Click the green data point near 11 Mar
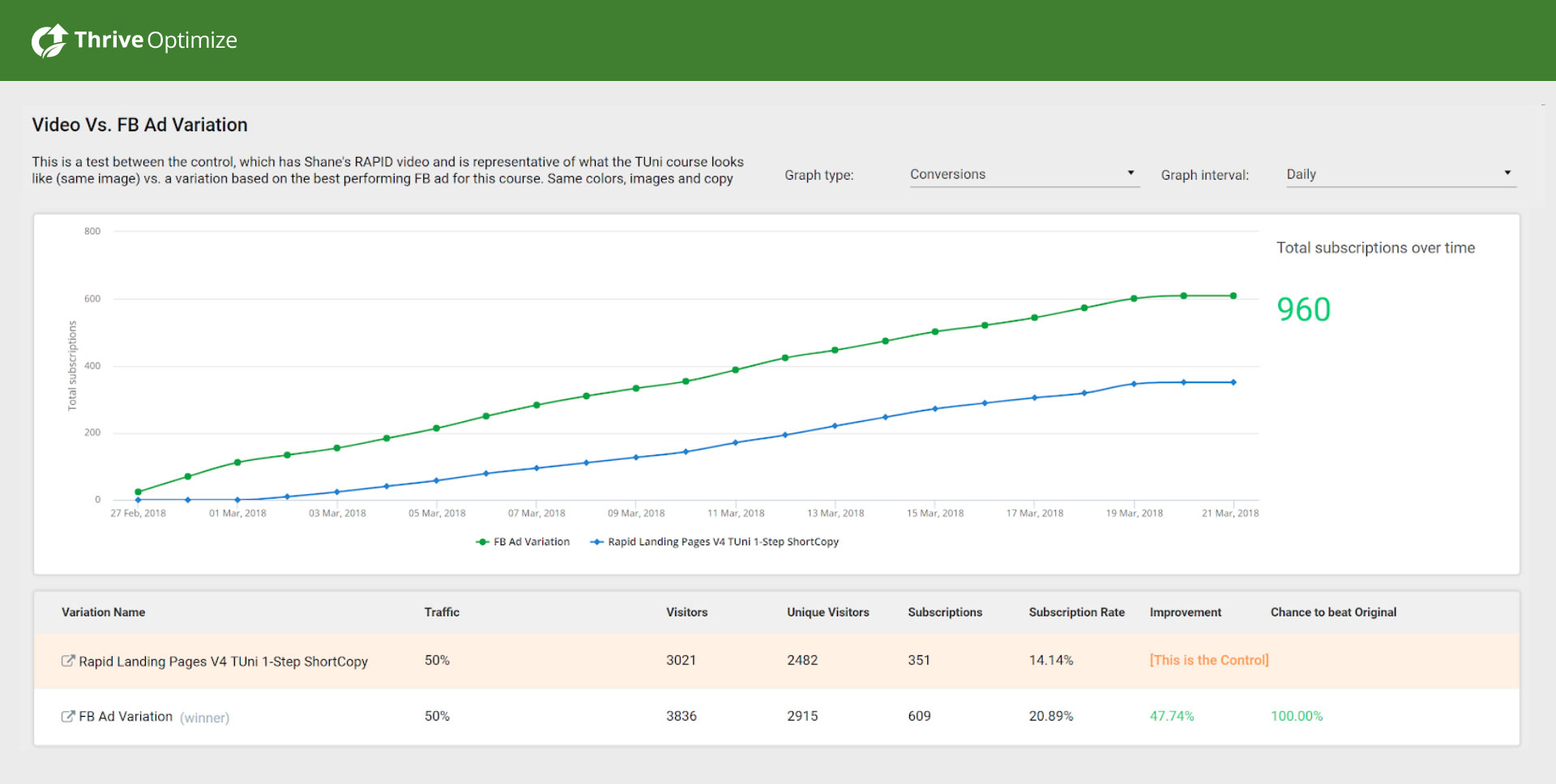This screenshot has width=1556, height=784. [x=735, y=369]
